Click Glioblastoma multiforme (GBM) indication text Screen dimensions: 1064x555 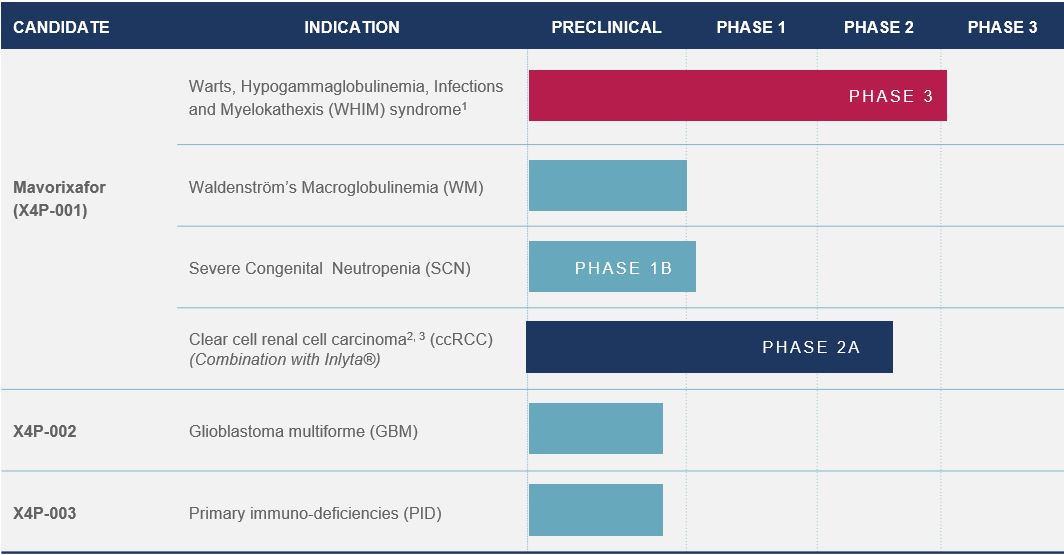click(303, 432)
